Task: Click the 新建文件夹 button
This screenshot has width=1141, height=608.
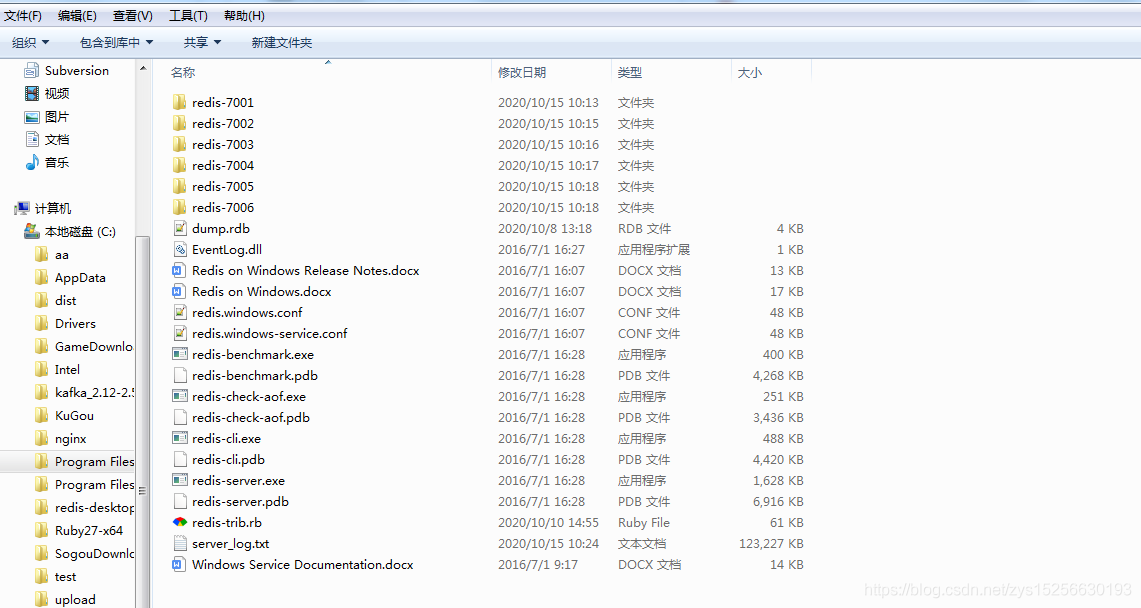Action: coord(282,43)
